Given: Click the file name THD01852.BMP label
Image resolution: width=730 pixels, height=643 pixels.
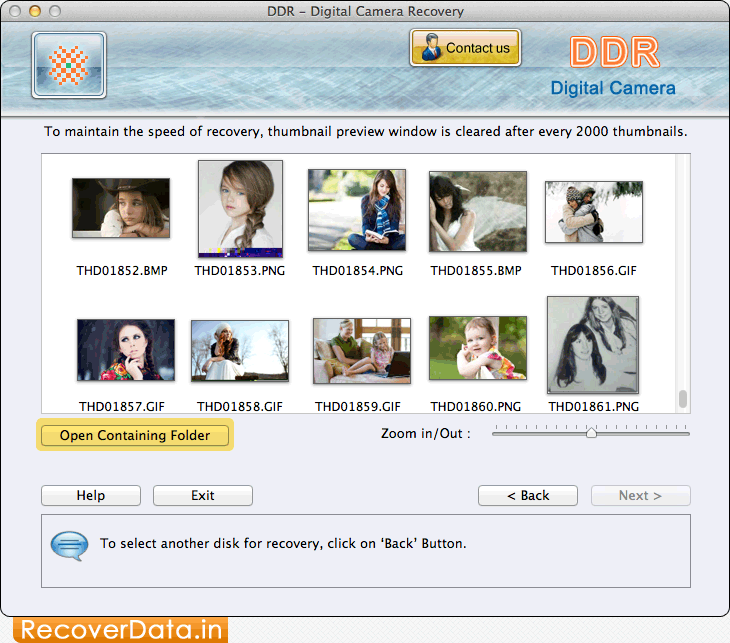Looking at the screenshot, I should [x=122, y=271].
